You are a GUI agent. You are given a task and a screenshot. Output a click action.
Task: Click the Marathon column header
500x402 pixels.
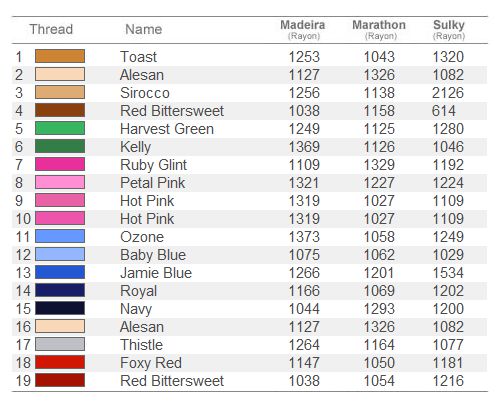coord(379,29)
